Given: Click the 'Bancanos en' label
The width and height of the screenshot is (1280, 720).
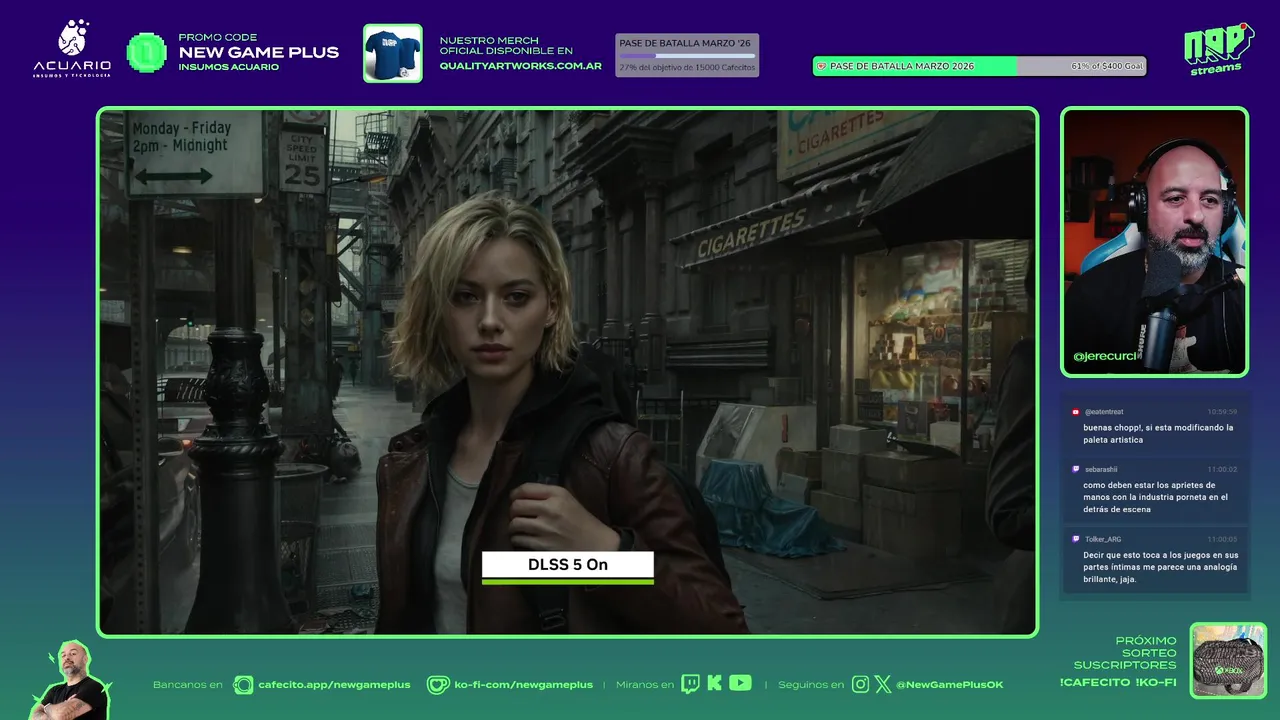Looking at the screenshot, I should click(x=188, y=685).
